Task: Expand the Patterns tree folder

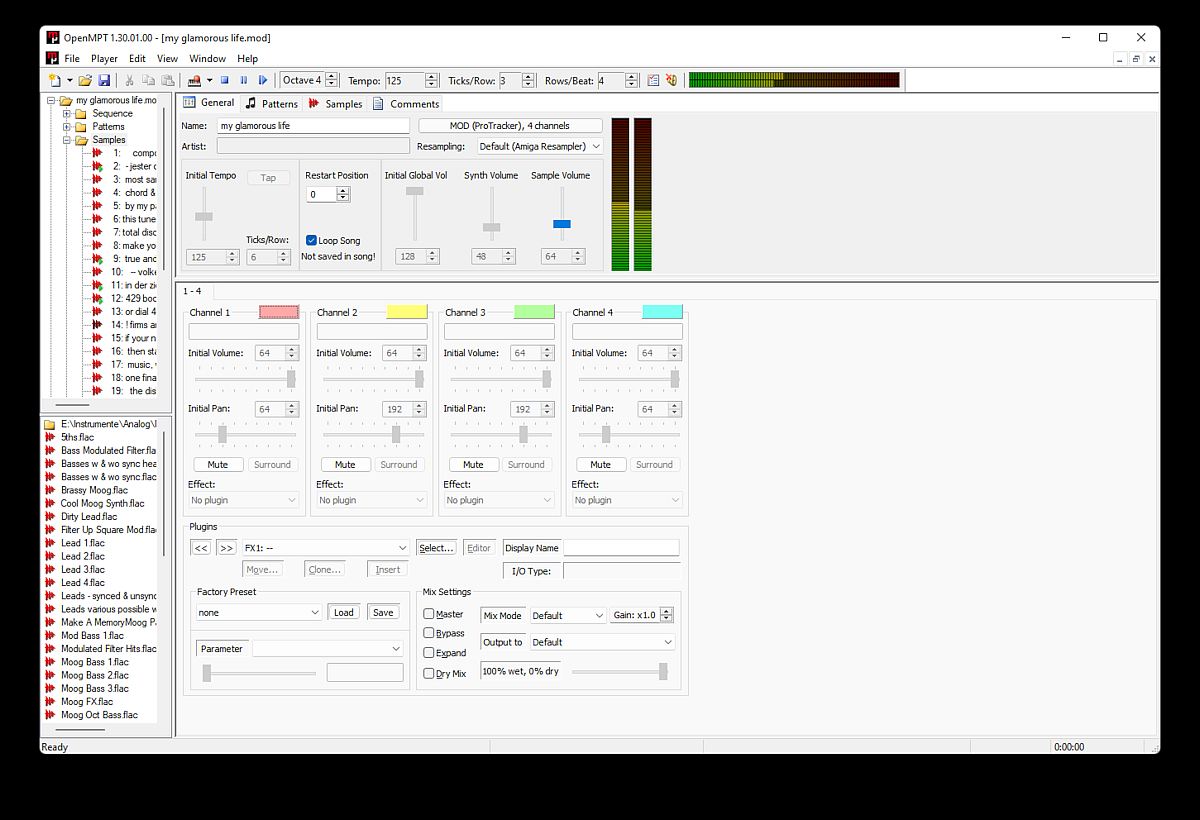Action: (x=67, y=127)
